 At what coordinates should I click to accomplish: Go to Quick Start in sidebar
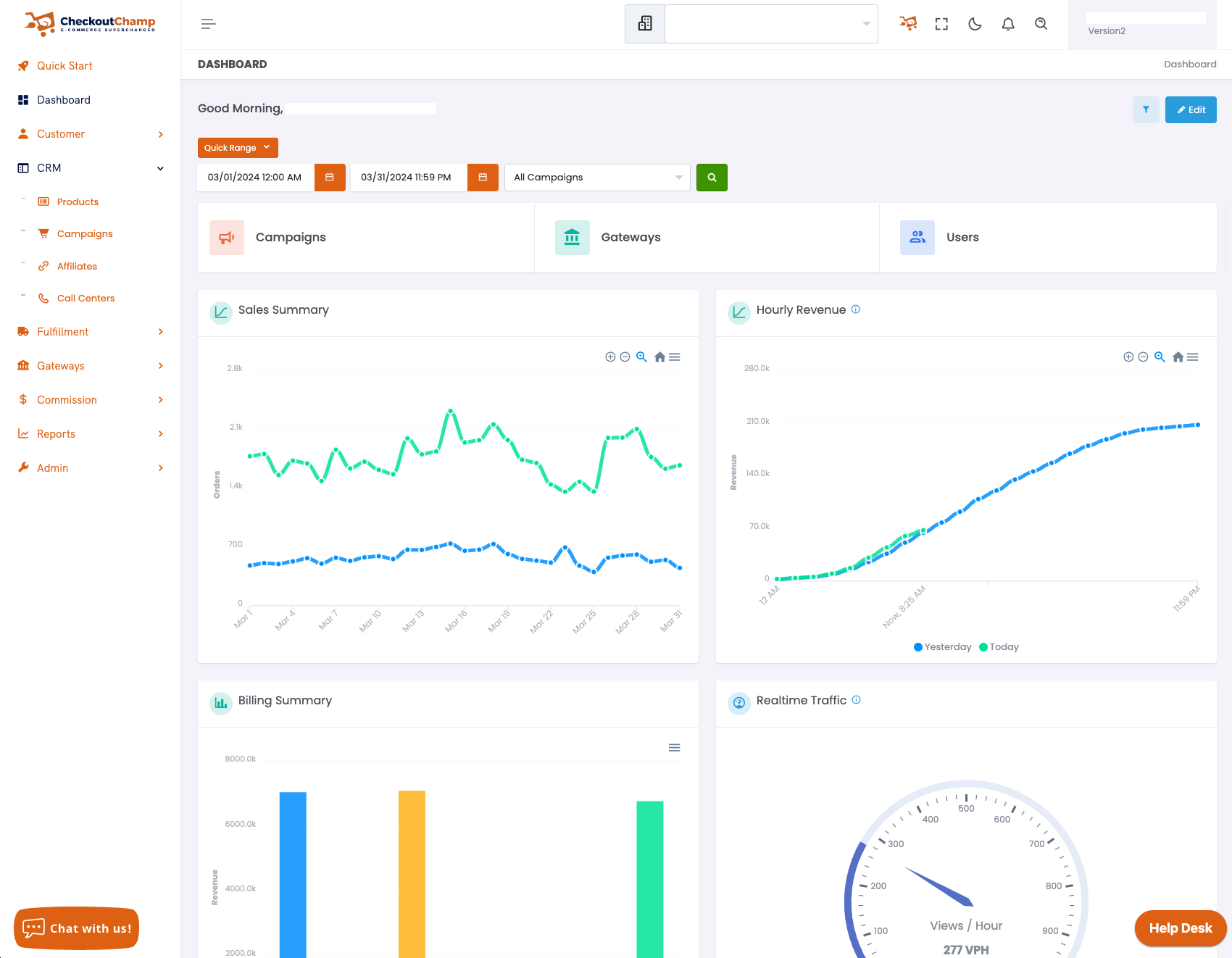point(64,66)
